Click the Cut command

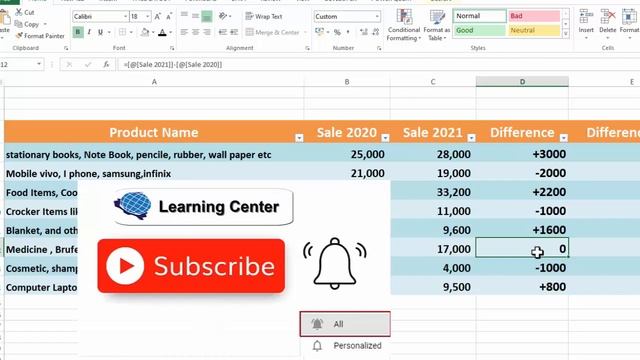coord(25,12)
